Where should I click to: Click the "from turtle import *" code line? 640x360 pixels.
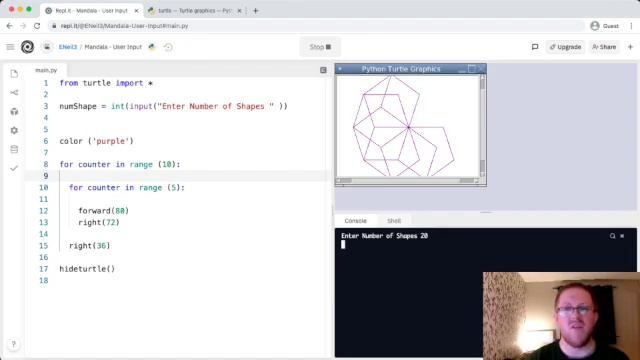click(x=106, y=83)
